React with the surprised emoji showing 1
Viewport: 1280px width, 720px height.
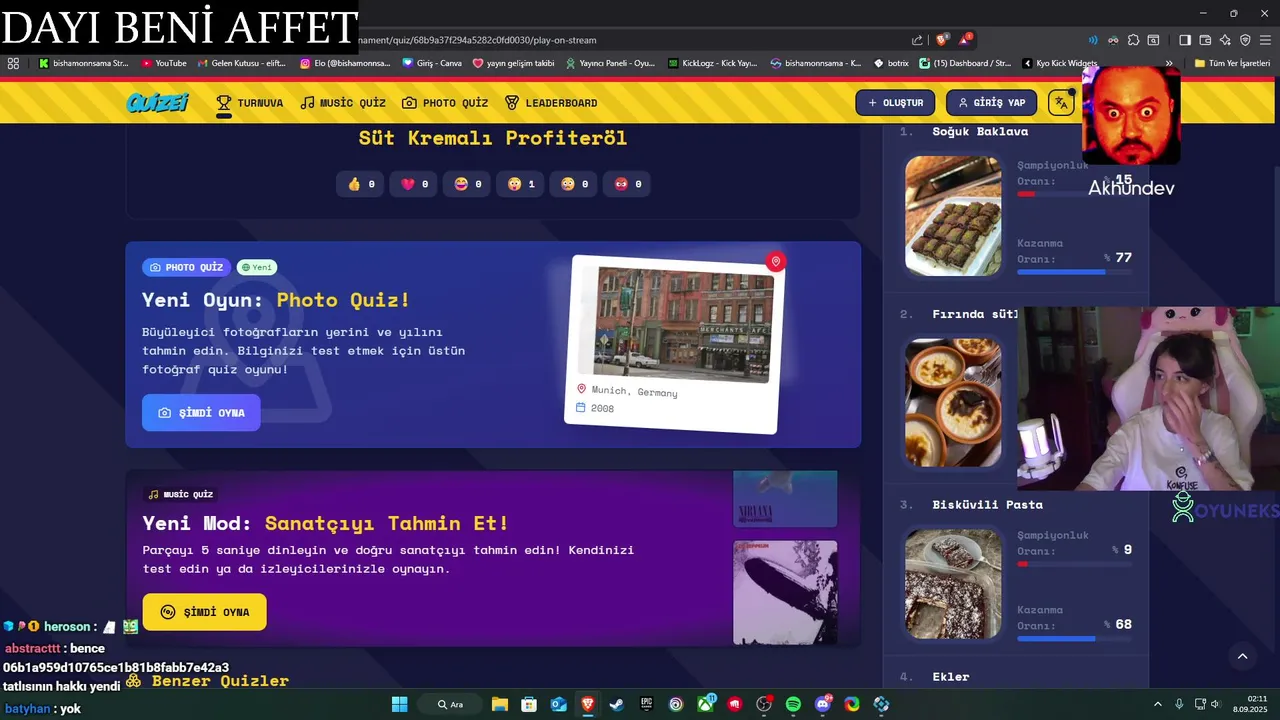[x=522, y=184]
